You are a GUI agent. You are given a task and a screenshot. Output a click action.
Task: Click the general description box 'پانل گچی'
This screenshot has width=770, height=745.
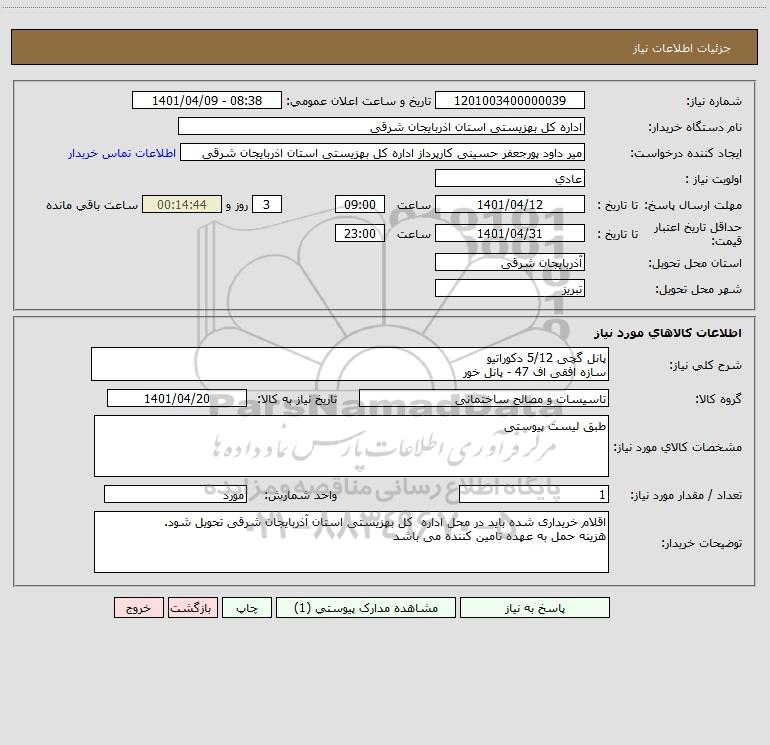point(350,364)
